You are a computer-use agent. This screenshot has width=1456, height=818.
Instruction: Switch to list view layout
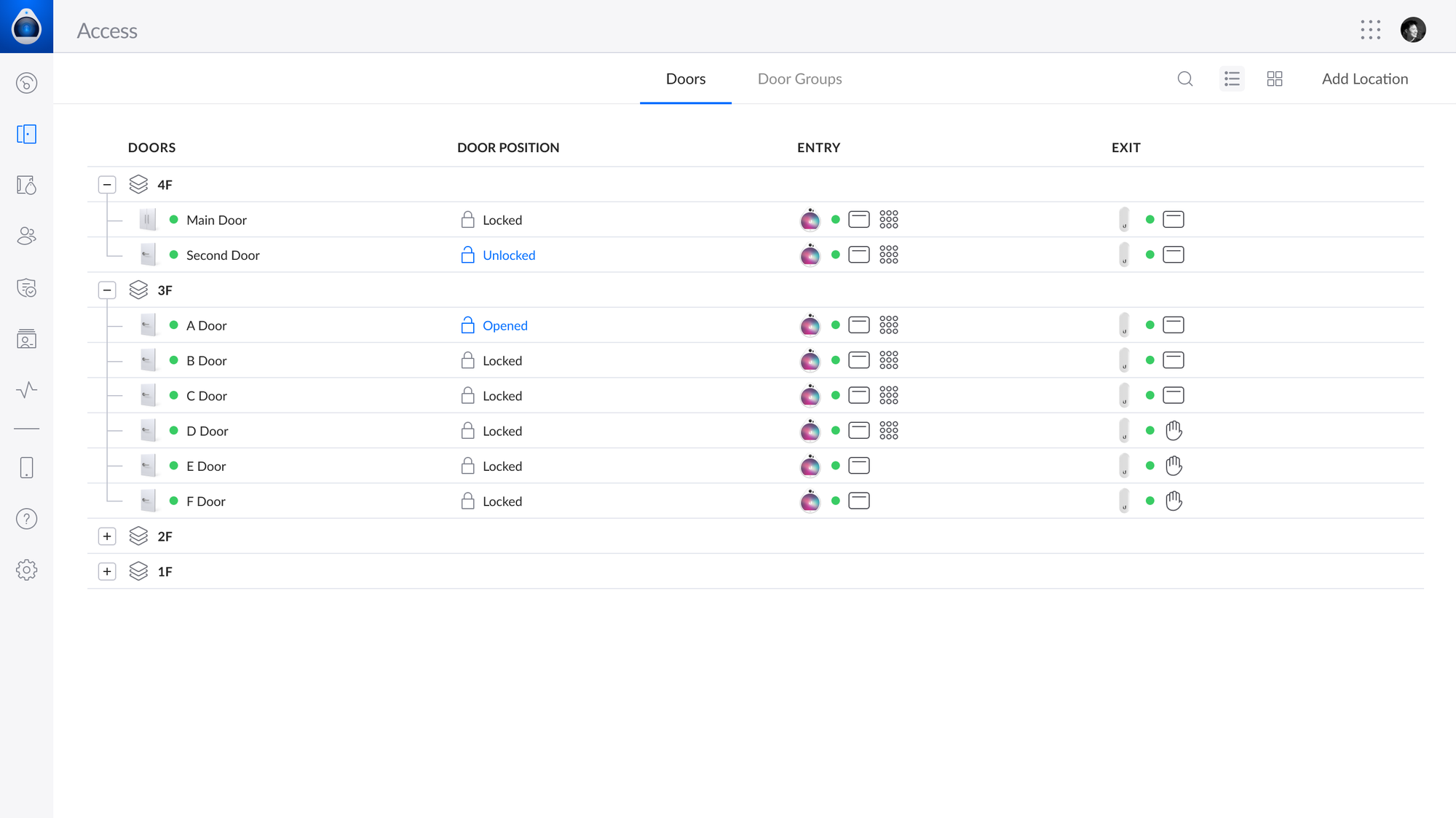tap(1232, 79)
